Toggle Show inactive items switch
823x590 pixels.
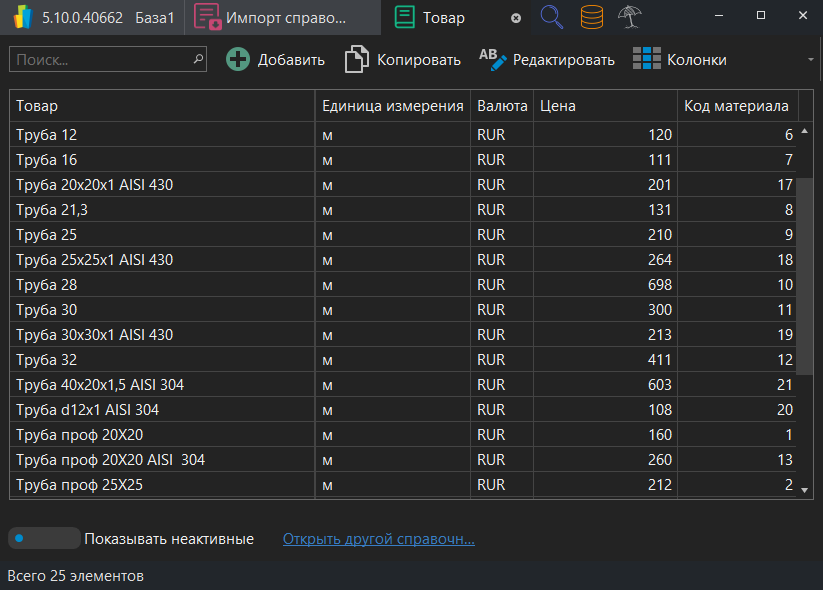(x=43, y=538)
